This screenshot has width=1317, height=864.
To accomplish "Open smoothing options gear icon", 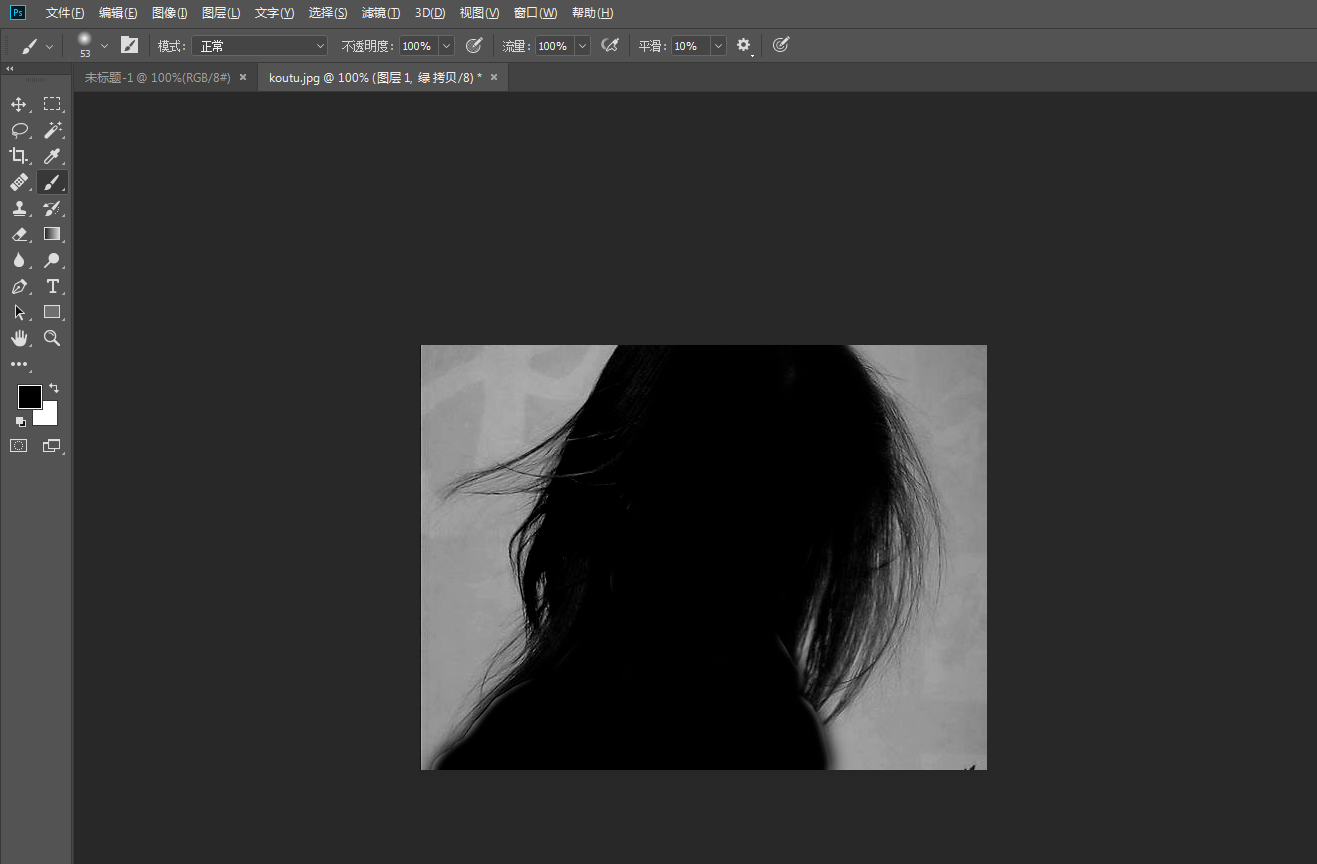I will pyautogui.click(x=743, y=46).
